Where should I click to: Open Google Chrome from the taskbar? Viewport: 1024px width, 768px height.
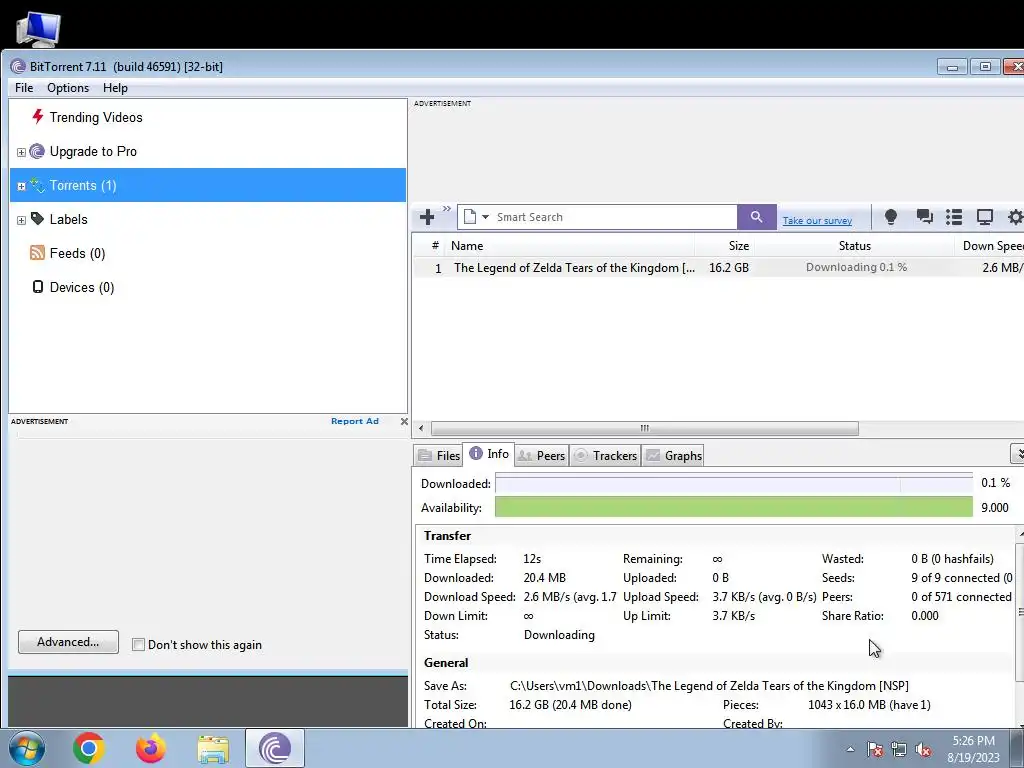tap(89, 748)
